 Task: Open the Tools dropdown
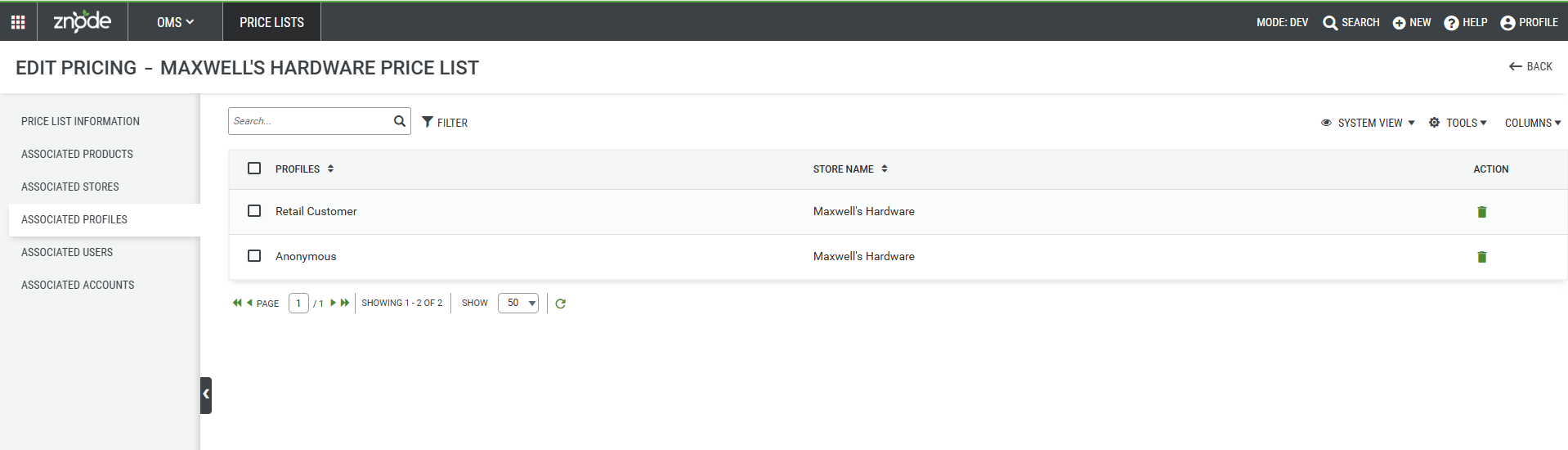coord(1458,123)
